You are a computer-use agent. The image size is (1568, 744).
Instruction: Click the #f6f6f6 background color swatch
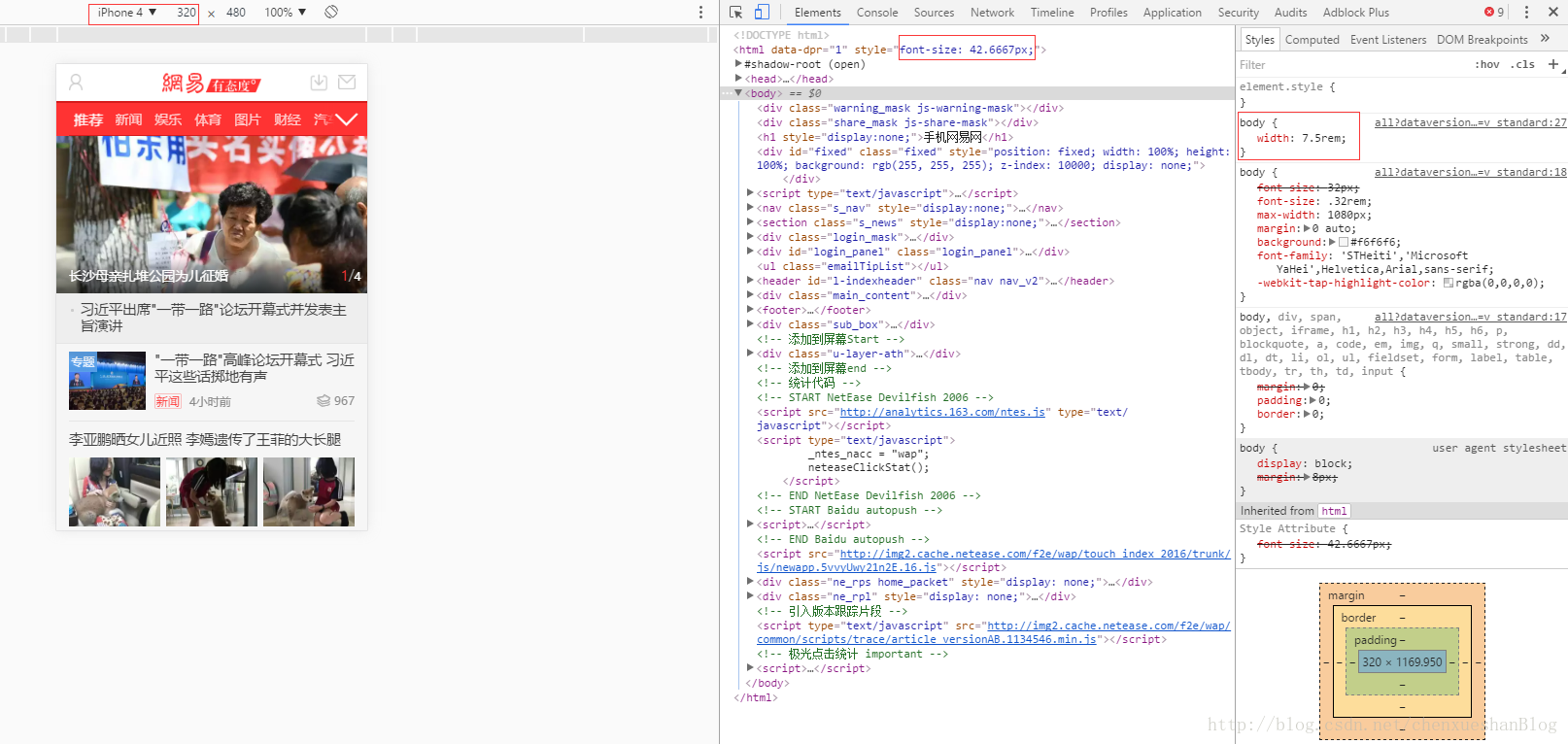(x=1344, y=243)
